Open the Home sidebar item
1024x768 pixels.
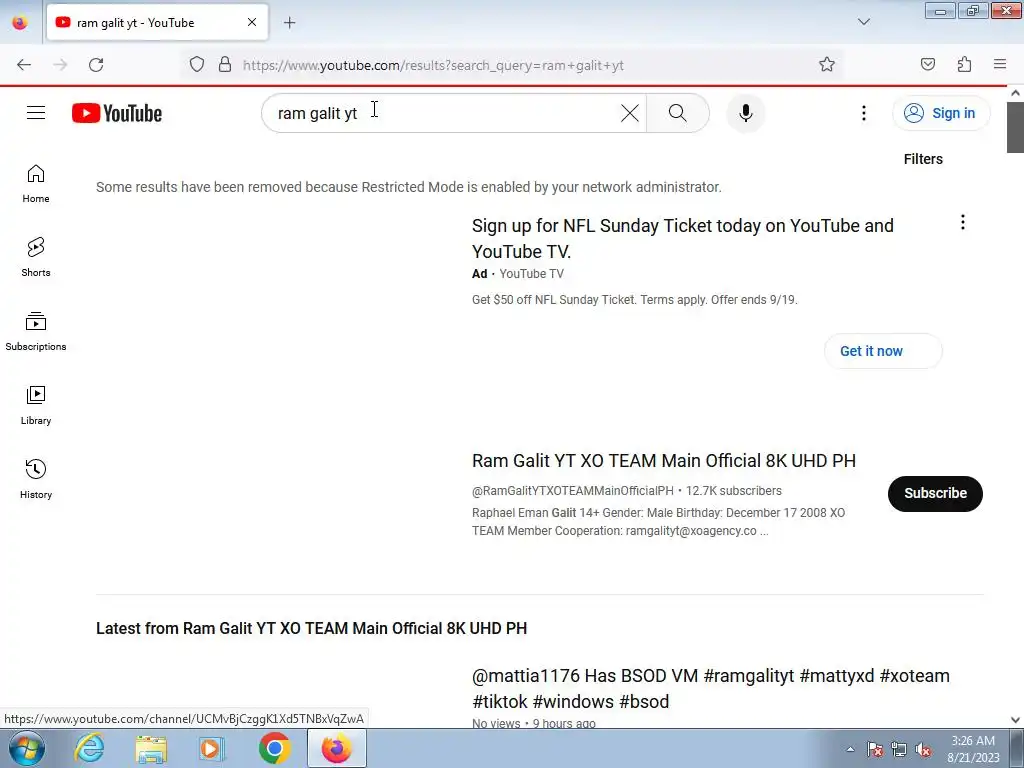(36, 184)
